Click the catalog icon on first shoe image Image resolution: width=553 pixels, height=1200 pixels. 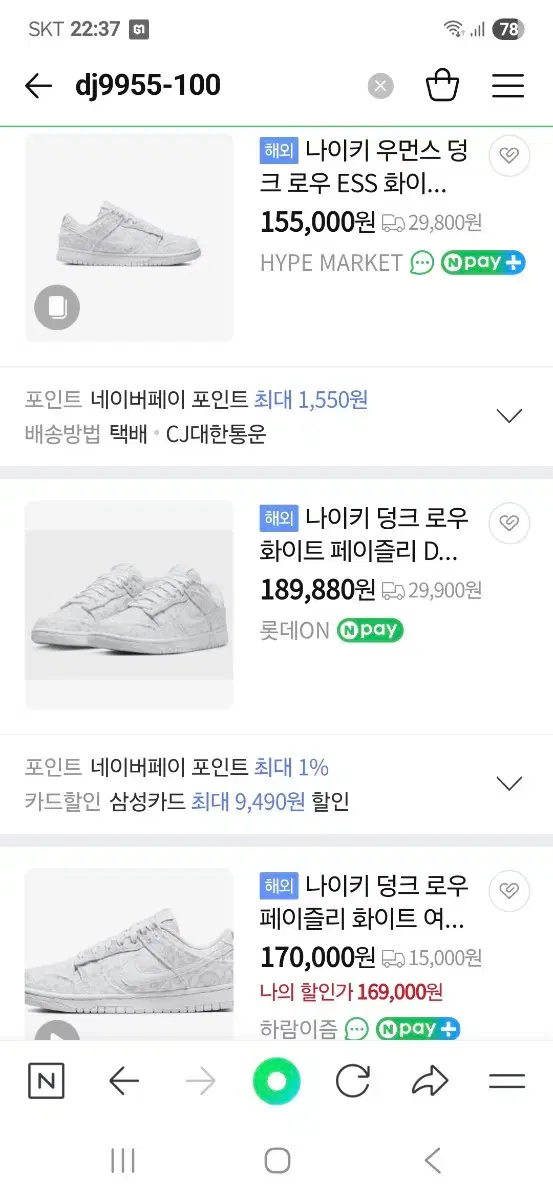tap(57, 307)
